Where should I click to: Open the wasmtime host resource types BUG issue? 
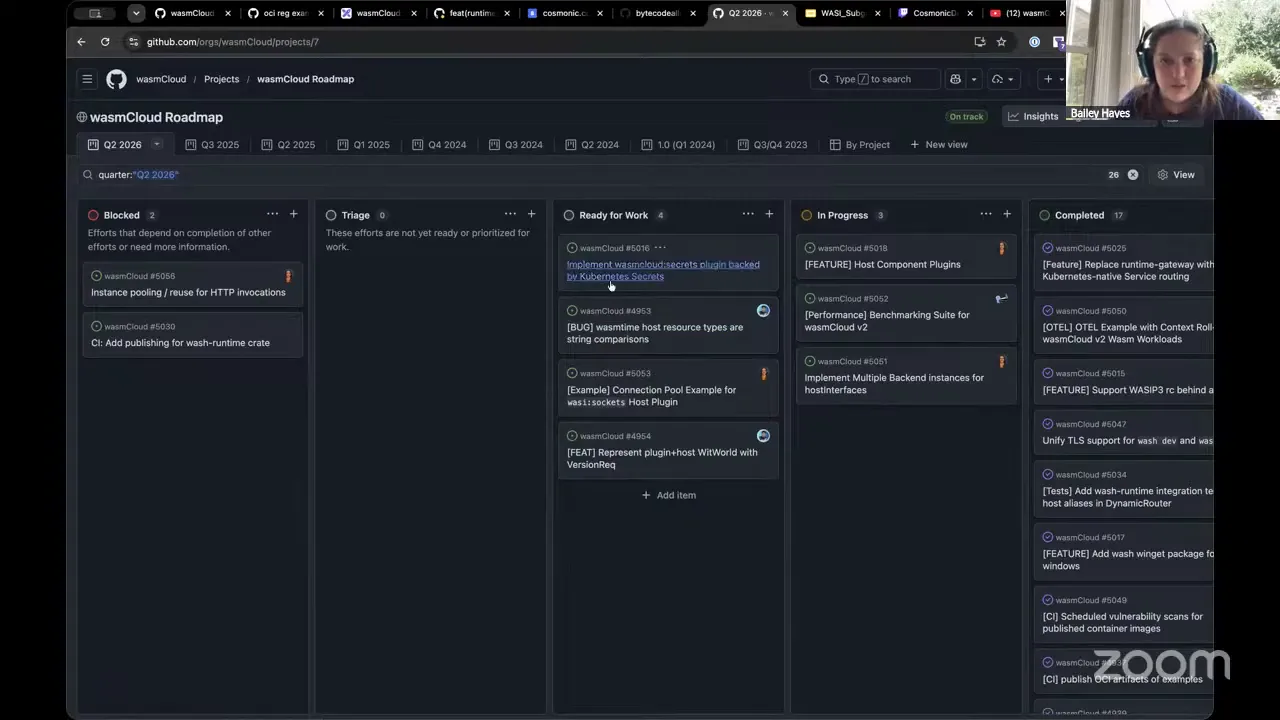pyautogui.click(x=655, y=333)
